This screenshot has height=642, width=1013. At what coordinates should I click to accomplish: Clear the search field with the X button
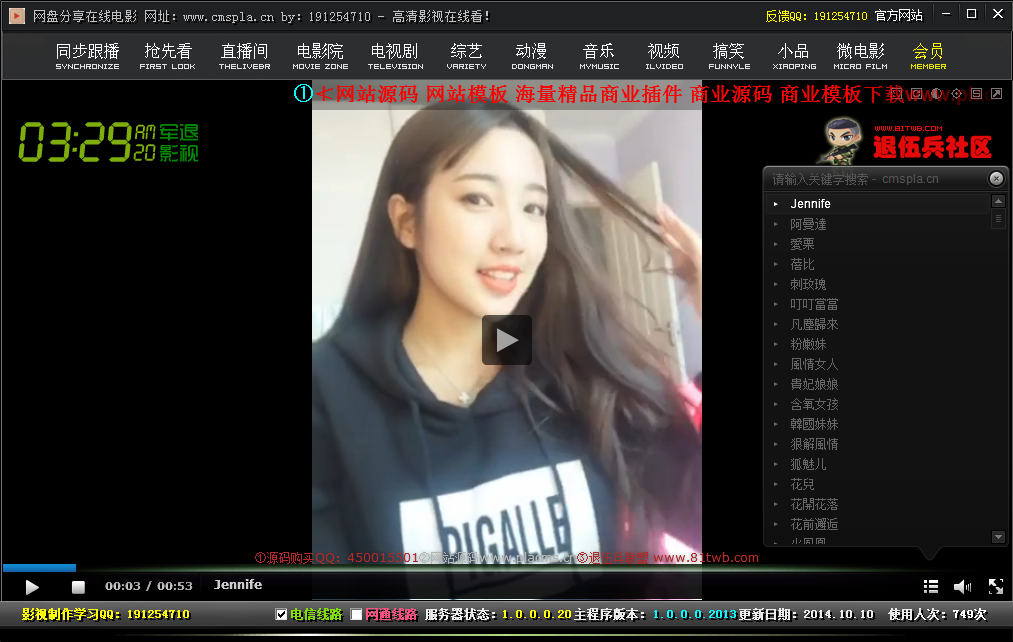click(x=996, y=178)
